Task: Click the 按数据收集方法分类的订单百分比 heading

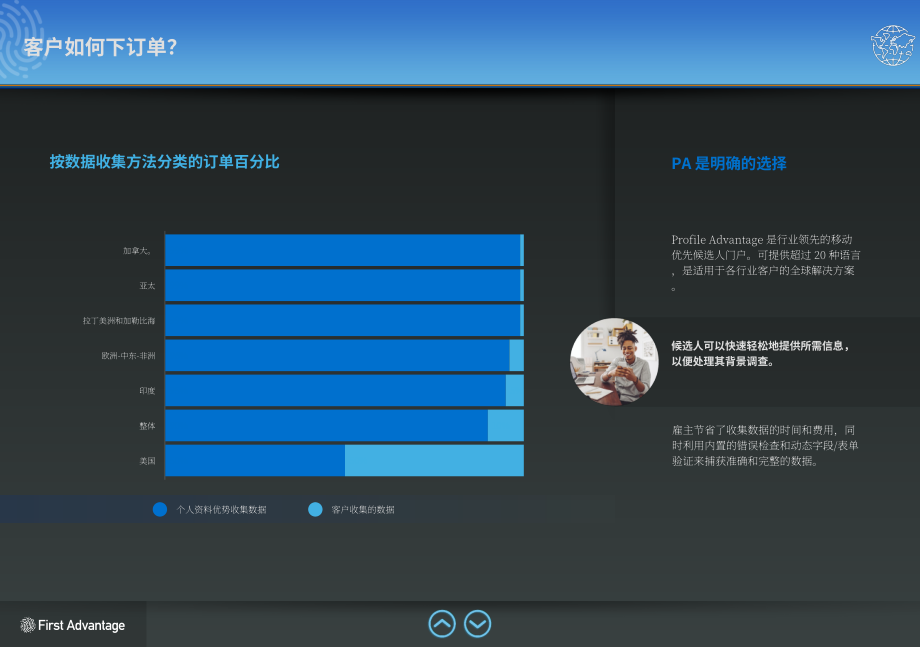Action: tap(164, 162)
